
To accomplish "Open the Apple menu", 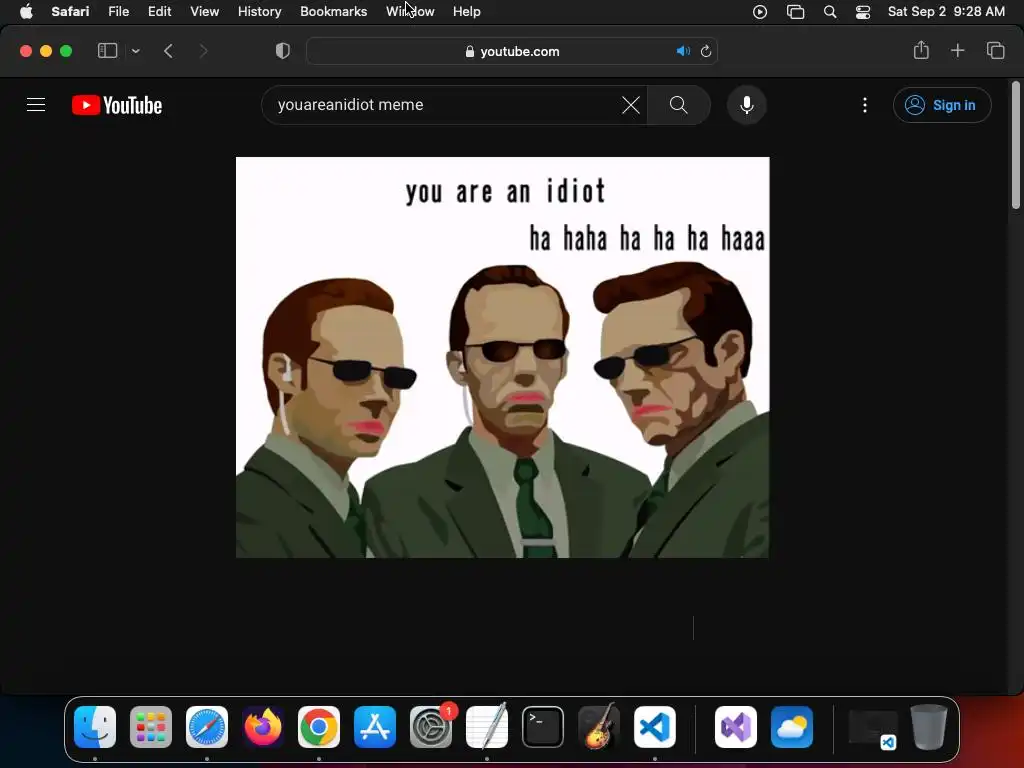I will [x=26, y=11].
